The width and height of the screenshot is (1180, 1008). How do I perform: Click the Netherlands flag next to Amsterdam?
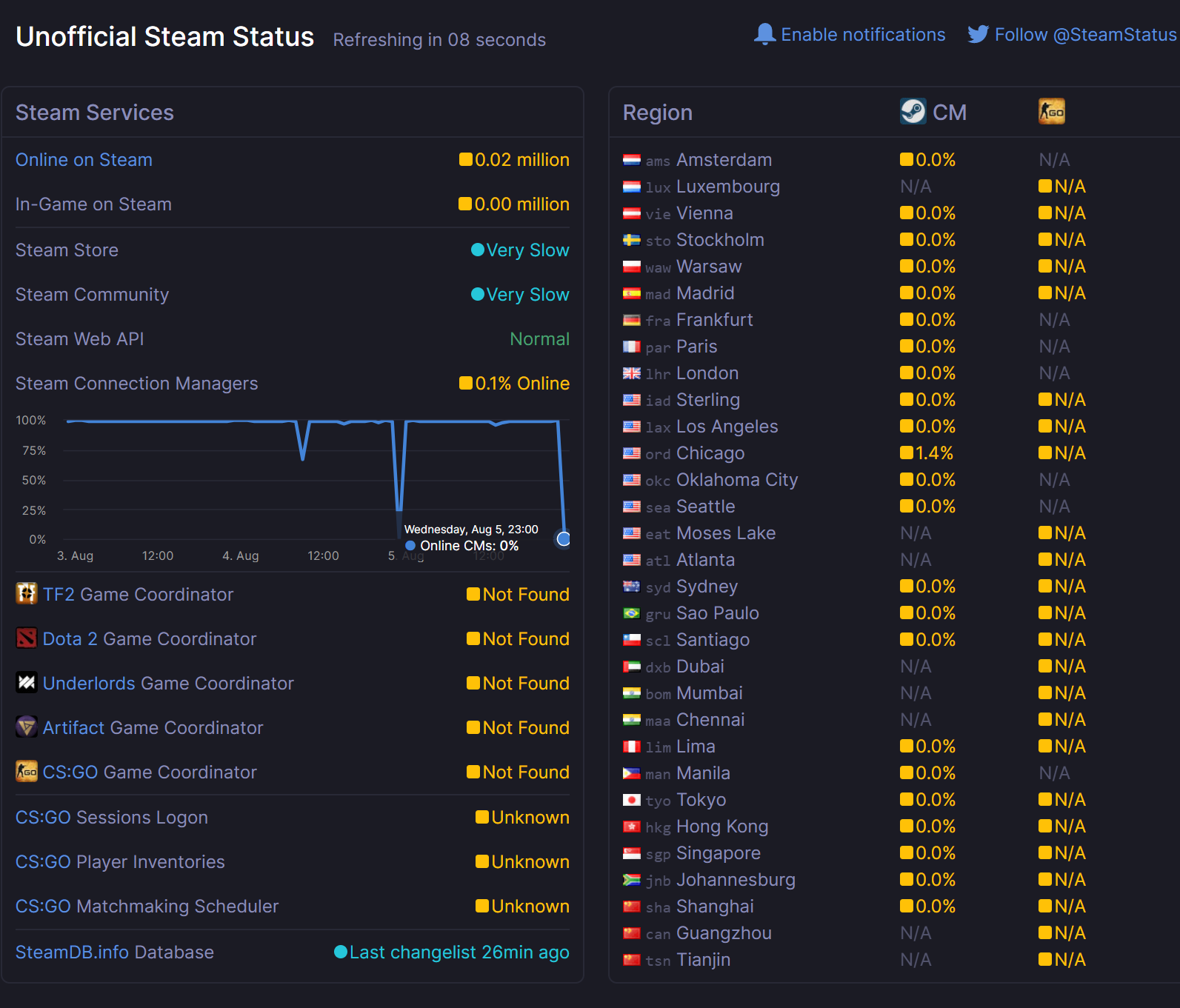click(632, 159)
